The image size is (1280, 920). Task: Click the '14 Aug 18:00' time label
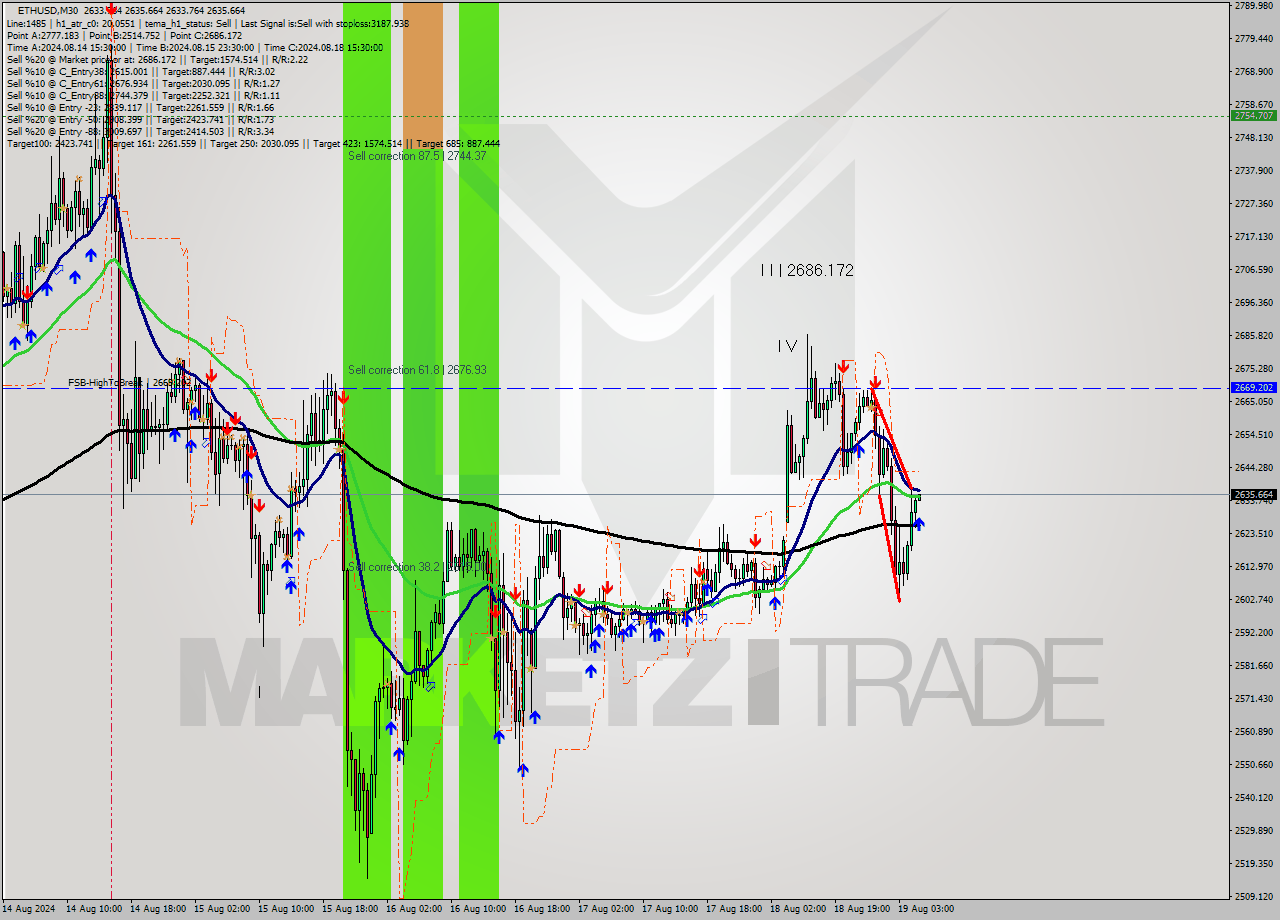(x=158, y=909)
